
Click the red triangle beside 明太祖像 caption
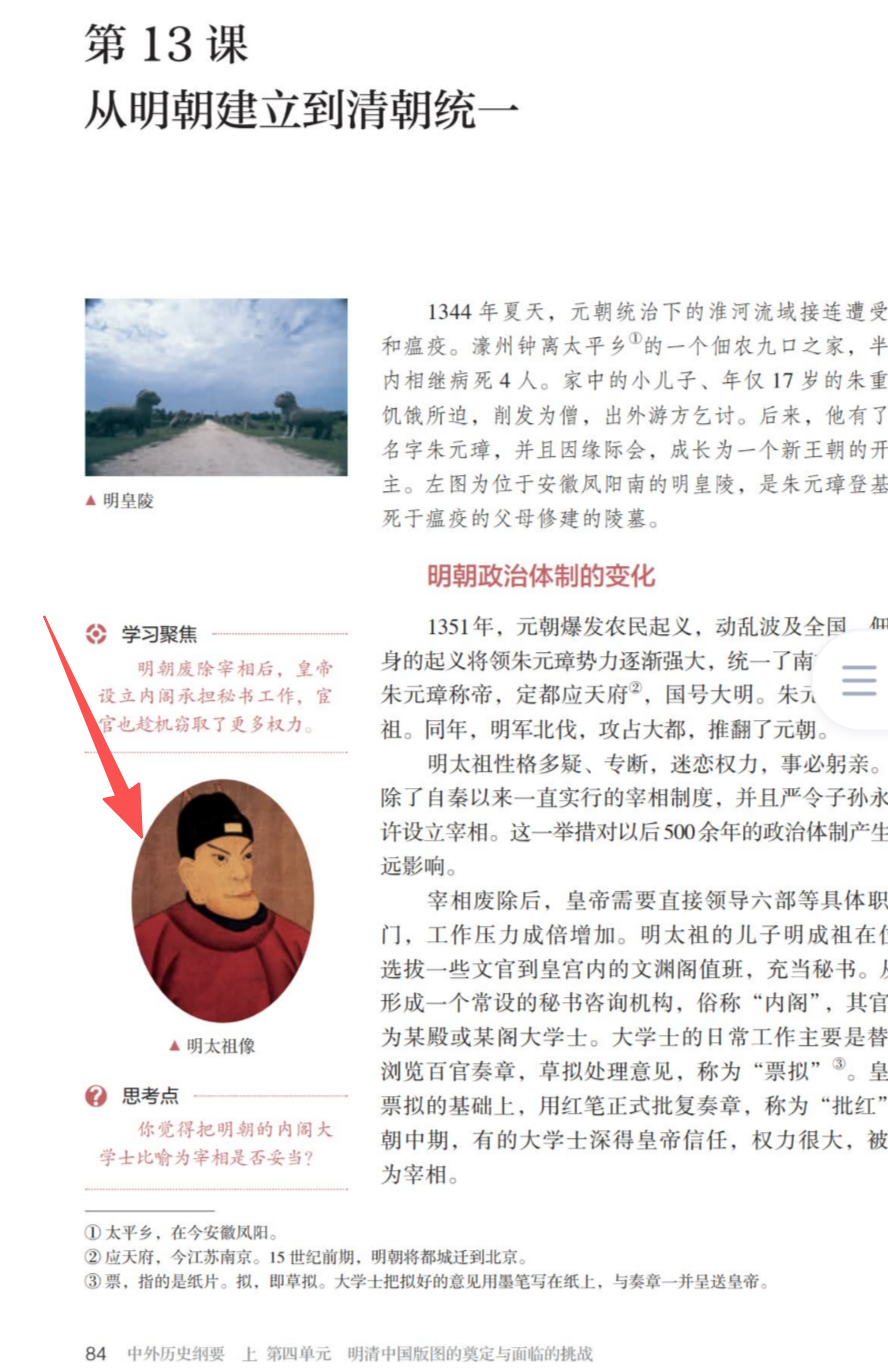[175, 1047]
